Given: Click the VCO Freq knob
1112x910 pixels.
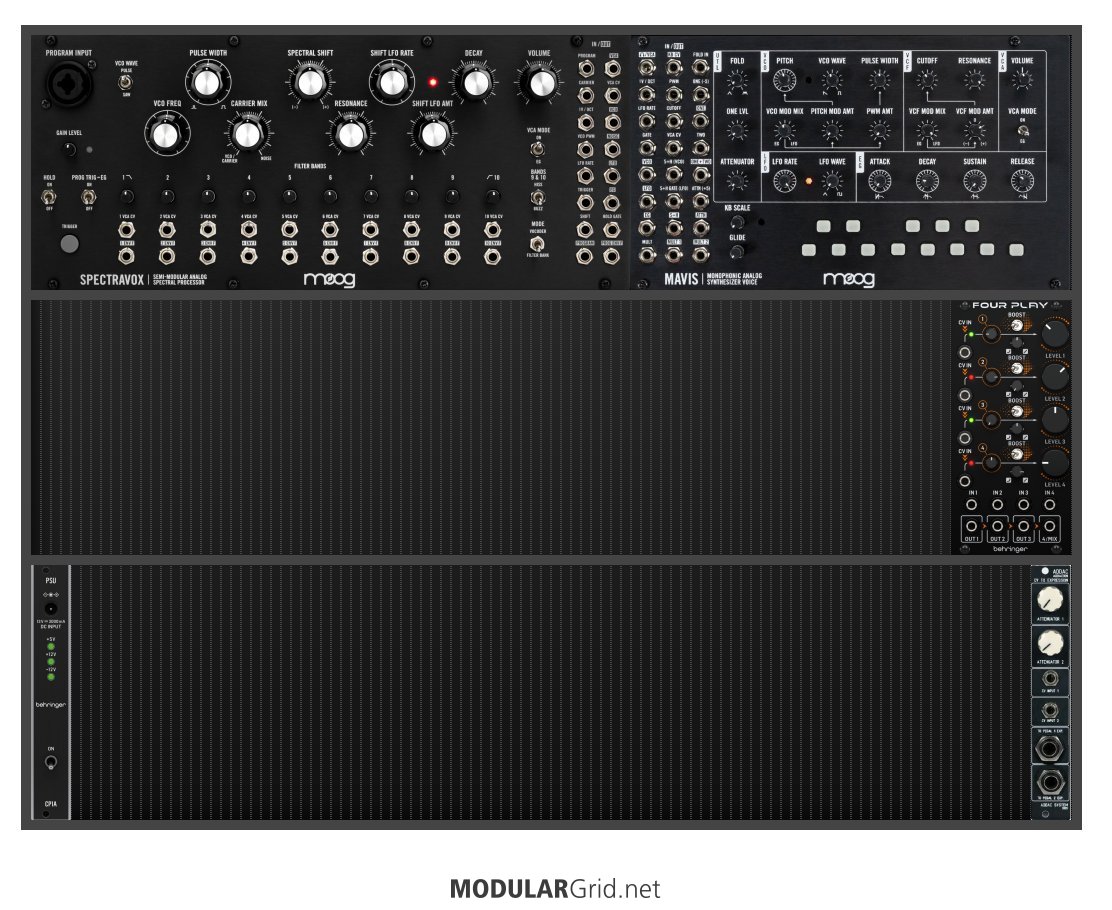Looking at the screenshot, I should (x=167, y=134).
